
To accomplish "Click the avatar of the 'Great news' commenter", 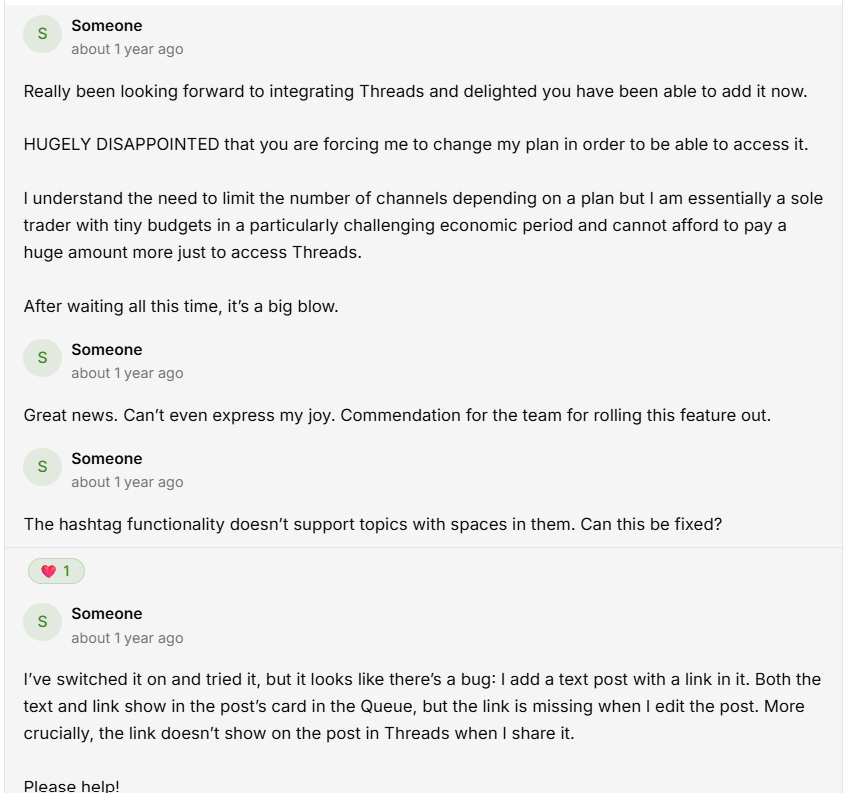I will 42,358.
